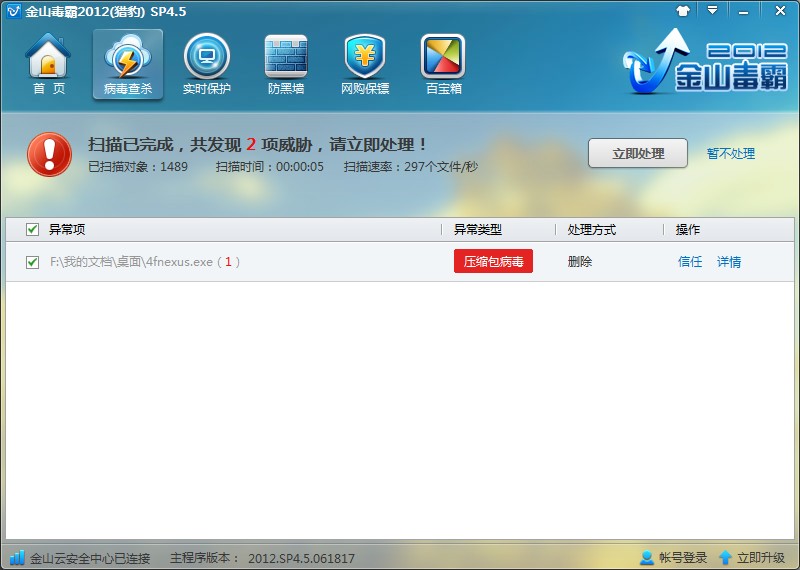
Task: Click the account login user icon
Action: coord(646,557)
